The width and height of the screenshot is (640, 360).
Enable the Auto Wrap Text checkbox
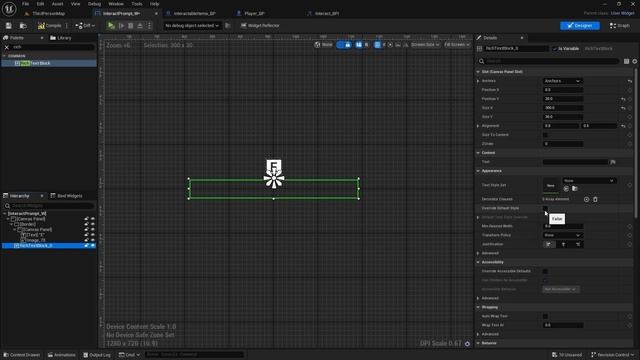pos(545,316)
